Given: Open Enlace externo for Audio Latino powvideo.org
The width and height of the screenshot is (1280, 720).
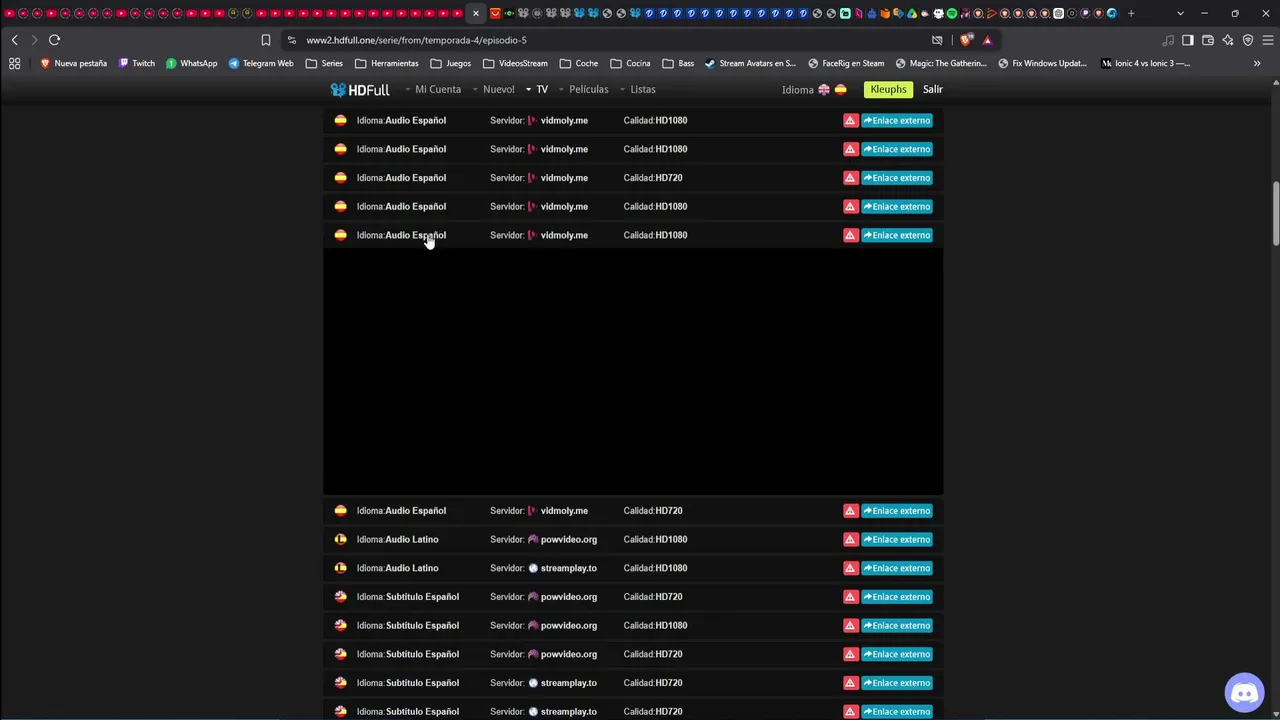Looking at the screenshot, I should pos(897,539).
